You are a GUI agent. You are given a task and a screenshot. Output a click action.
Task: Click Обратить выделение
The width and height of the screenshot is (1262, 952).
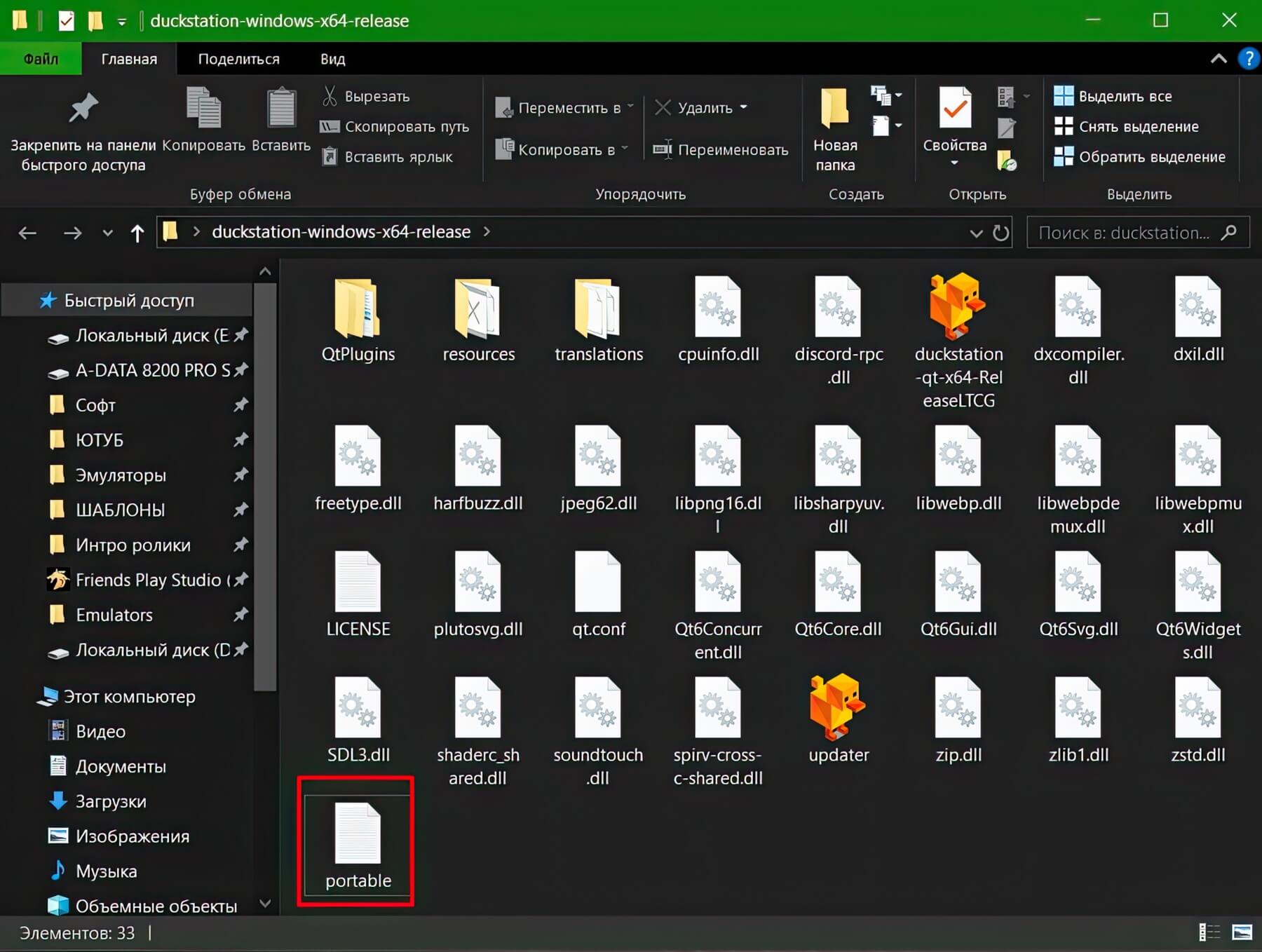(1139, 157)
